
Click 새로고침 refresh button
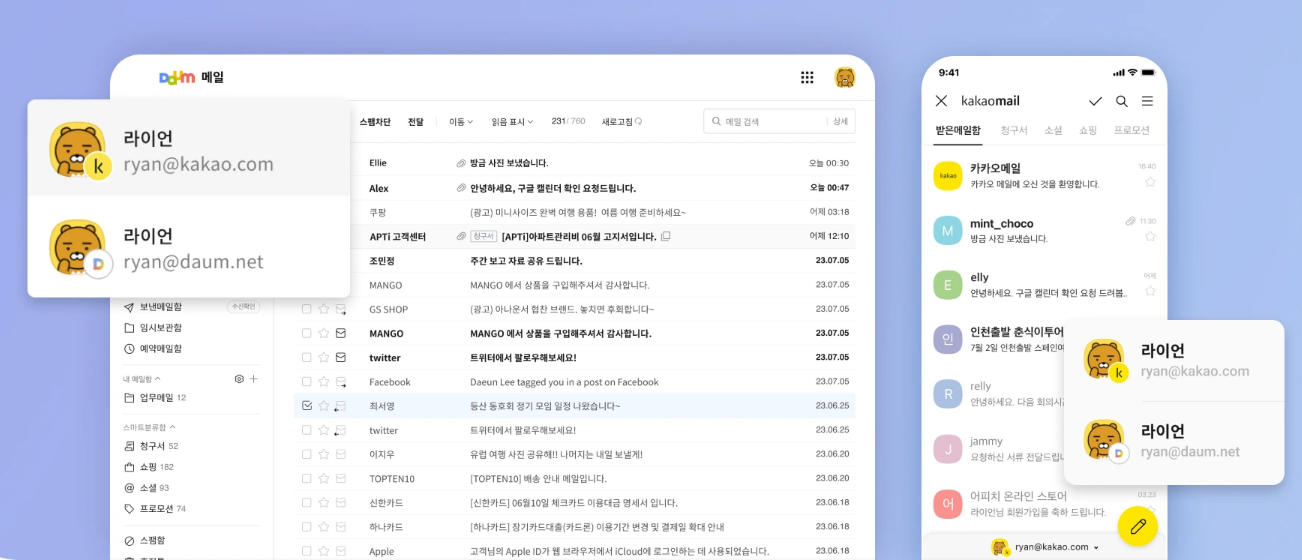tap(622, 122)
